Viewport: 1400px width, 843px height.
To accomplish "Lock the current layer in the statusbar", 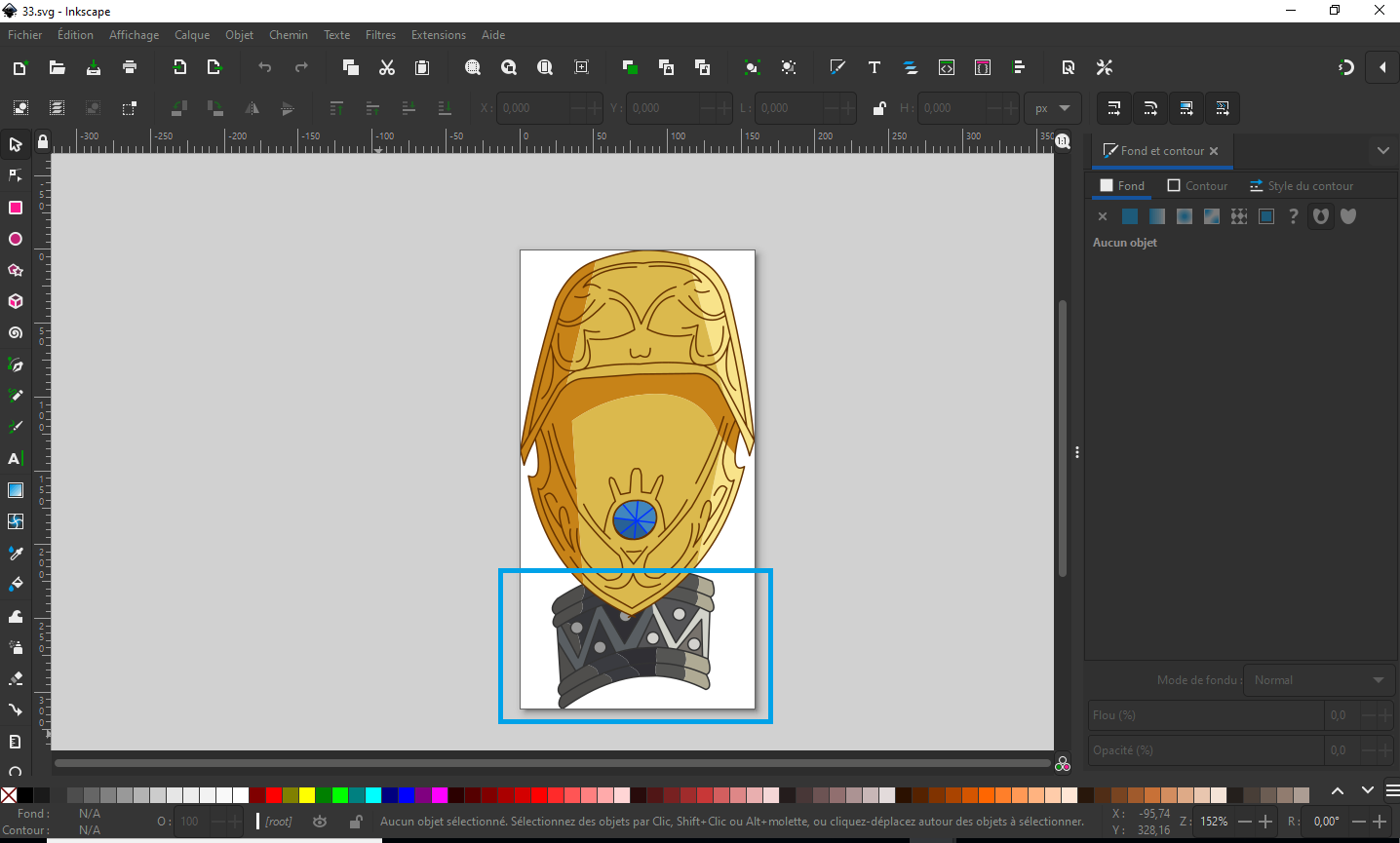I will [x=355, y=822].
